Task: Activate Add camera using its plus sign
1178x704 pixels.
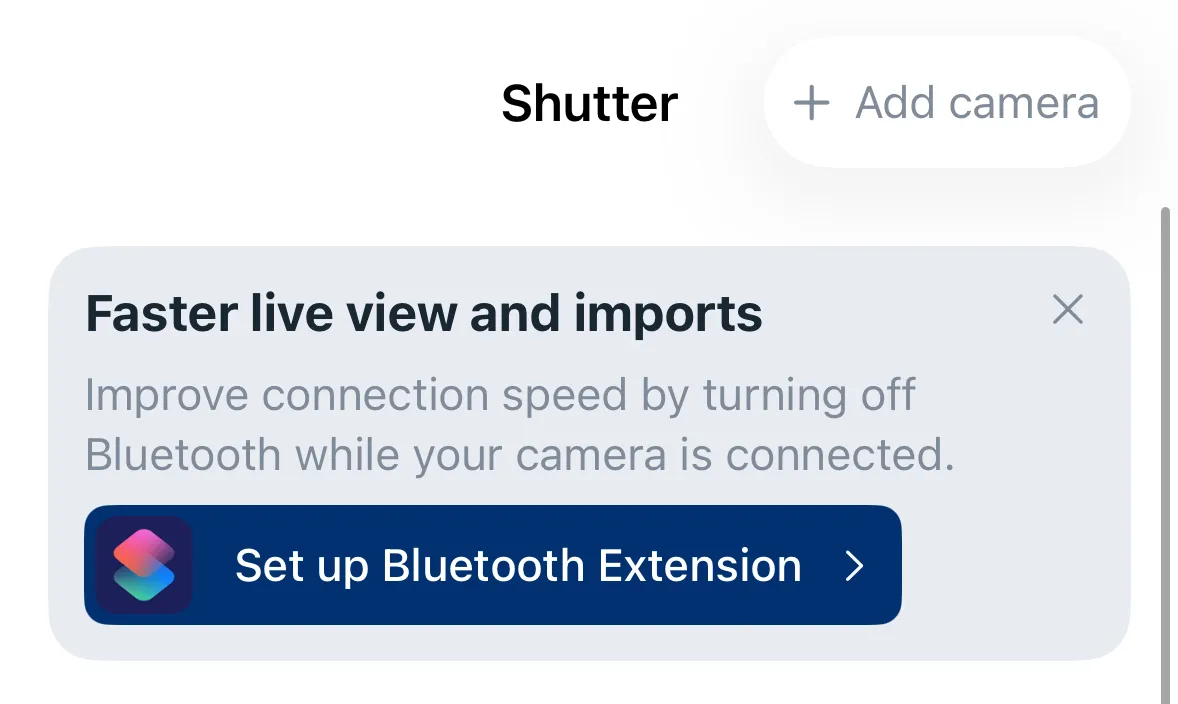Action: click(x=812, y=101)
